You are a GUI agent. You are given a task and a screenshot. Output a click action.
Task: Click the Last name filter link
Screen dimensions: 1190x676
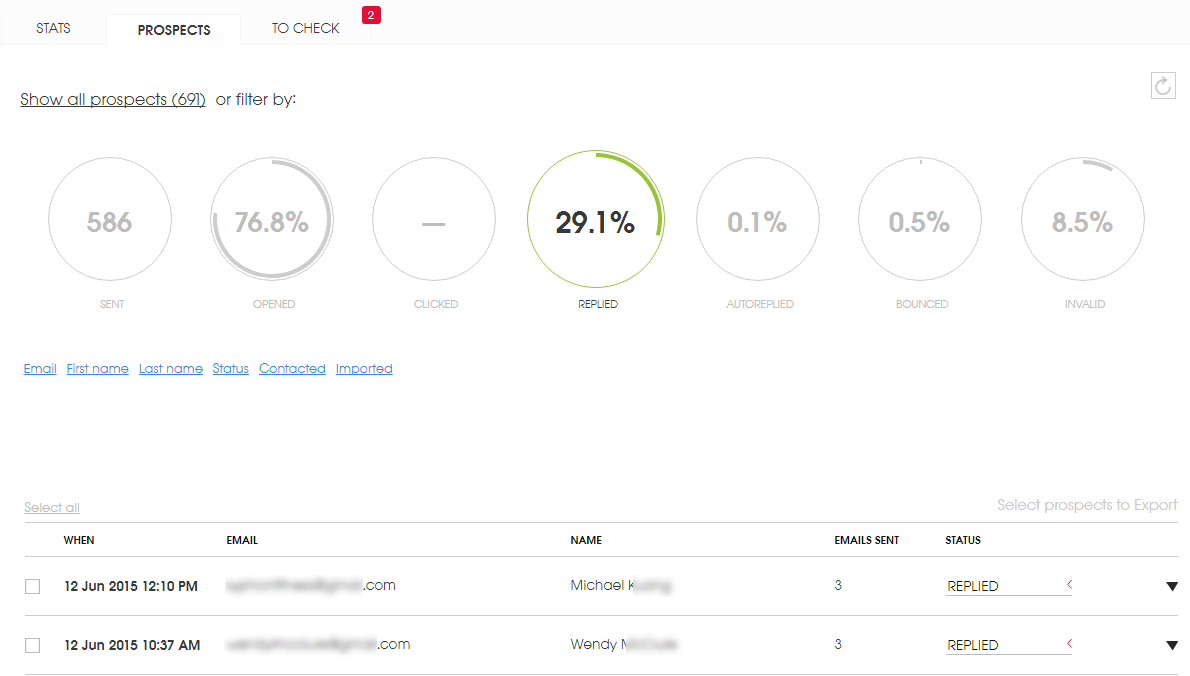coord(171,369)
